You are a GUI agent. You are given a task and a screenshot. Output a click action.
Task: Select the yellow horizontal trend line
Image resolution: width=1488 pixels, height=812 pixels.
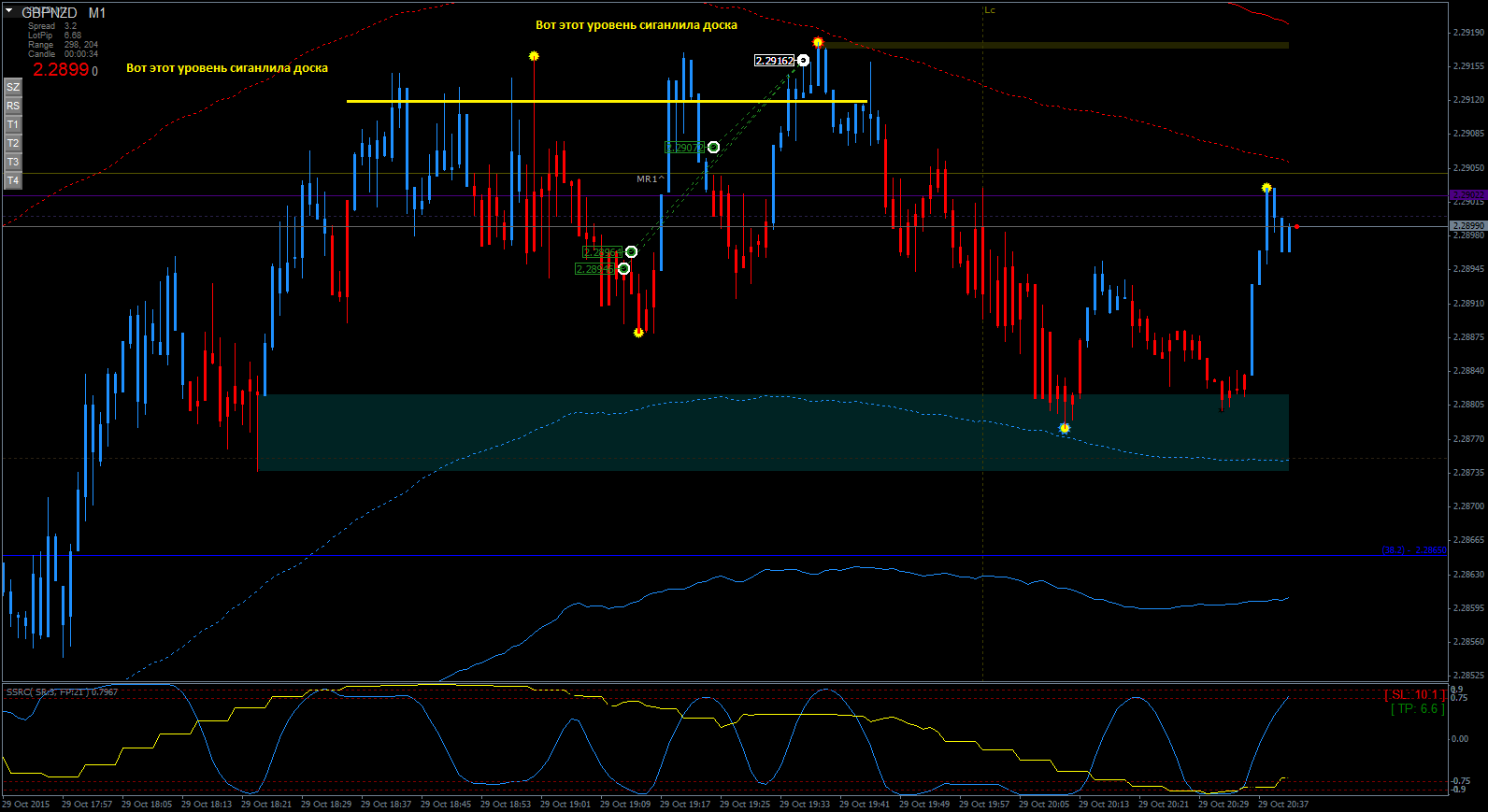point(607,101)
